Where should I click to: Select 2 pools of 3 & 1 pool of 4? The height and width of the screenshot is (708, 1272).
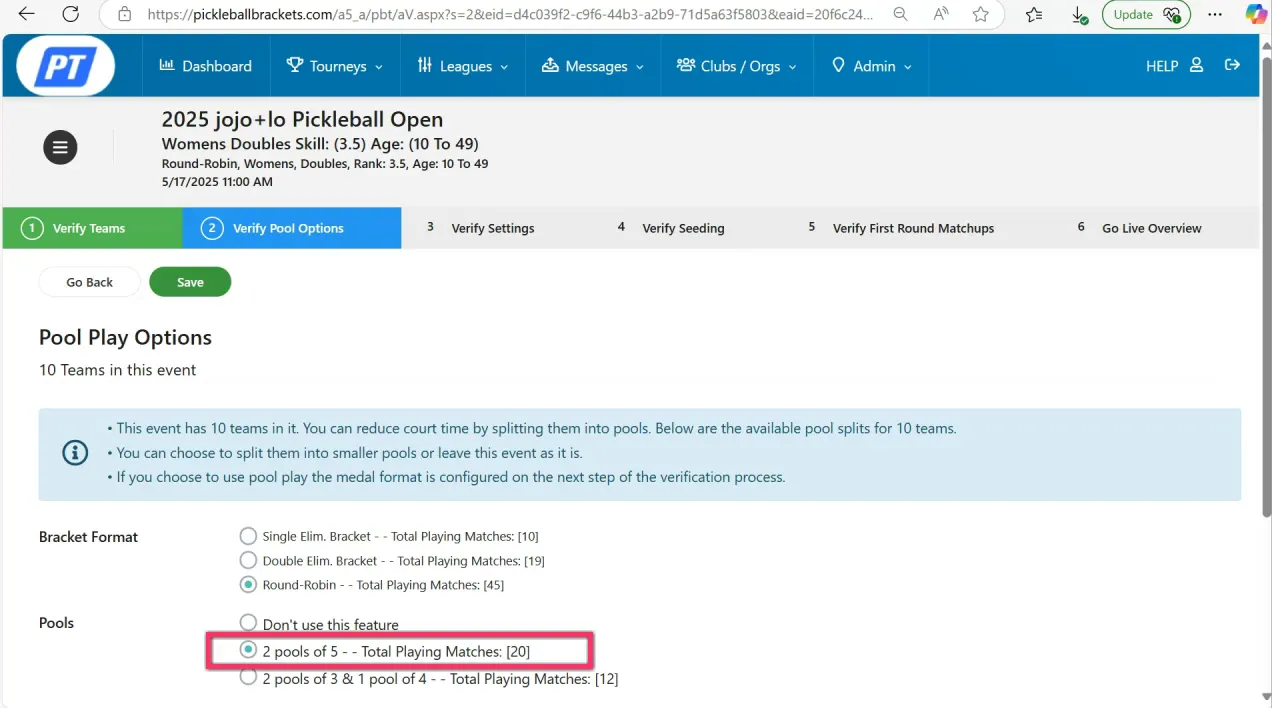248,677
